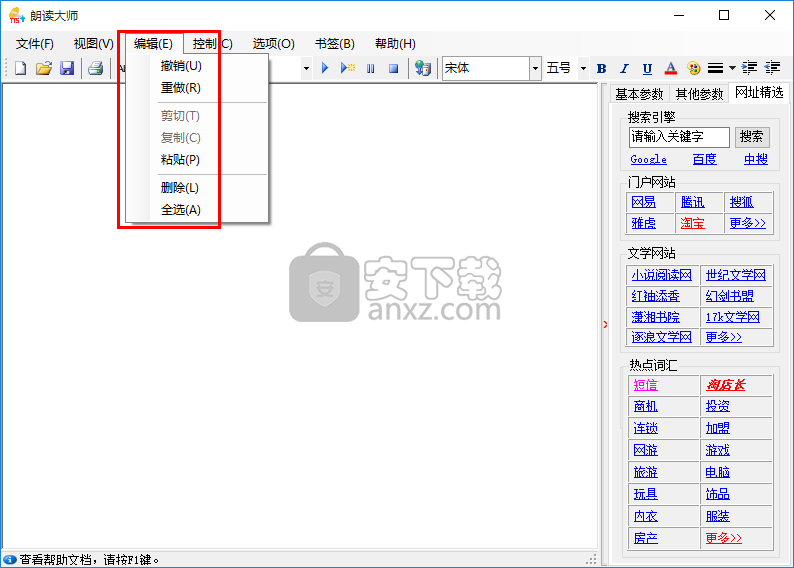Click the Save floppy disk icon
794x568 pixels.
[67, 68]
